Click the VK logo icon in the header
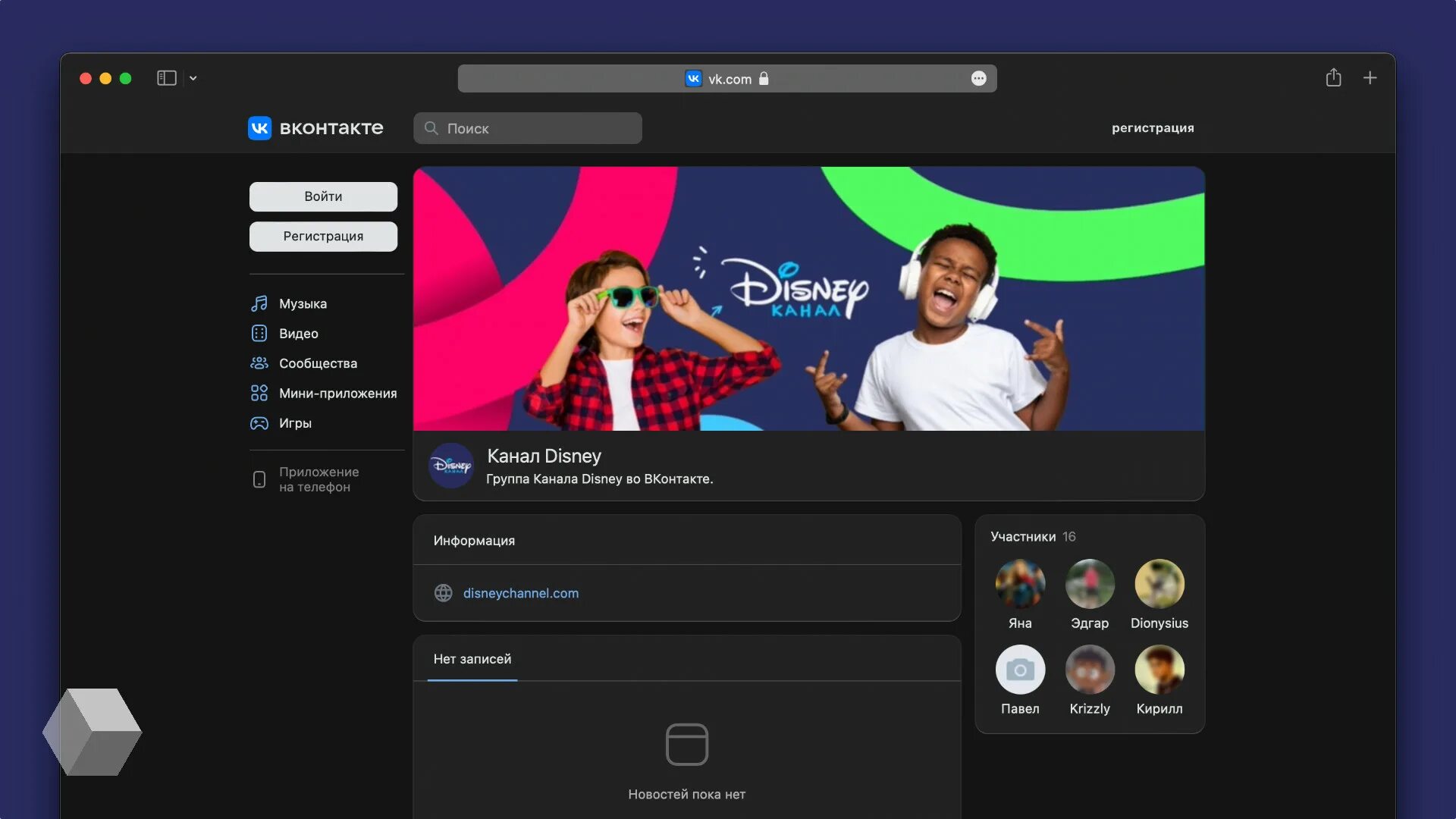This screenshot has width=1456, height=819. point(259,128)
